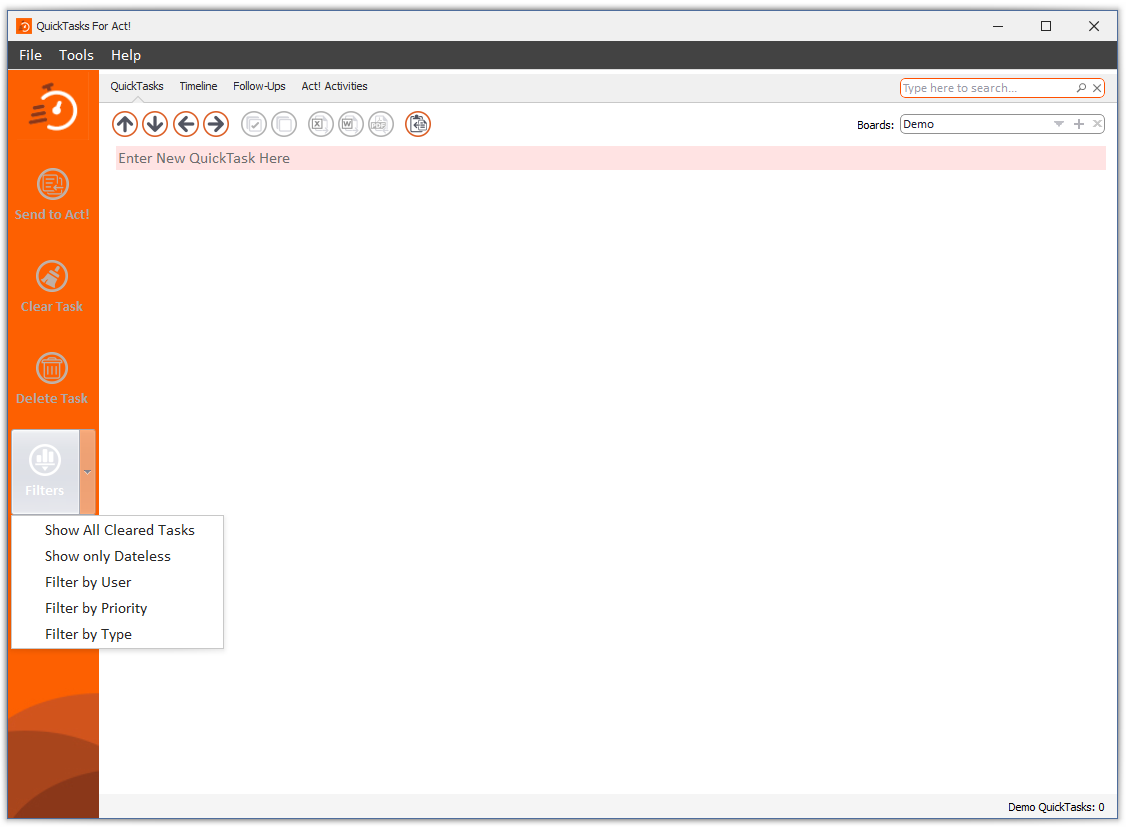Click the Delete Task trash icon
Viewport: 1128px width, 829px height.
click(52, 368)
